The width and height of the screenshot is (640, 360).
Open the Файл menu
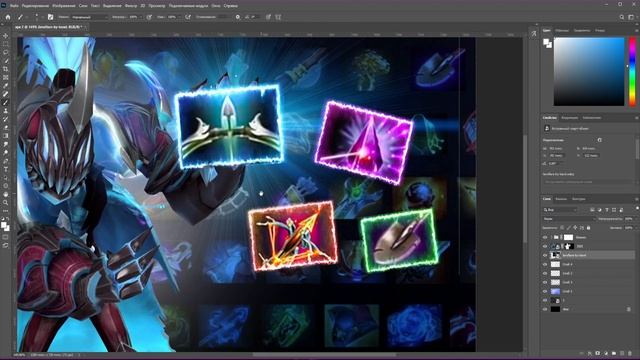pyautogui.click(x=14, y=6)
